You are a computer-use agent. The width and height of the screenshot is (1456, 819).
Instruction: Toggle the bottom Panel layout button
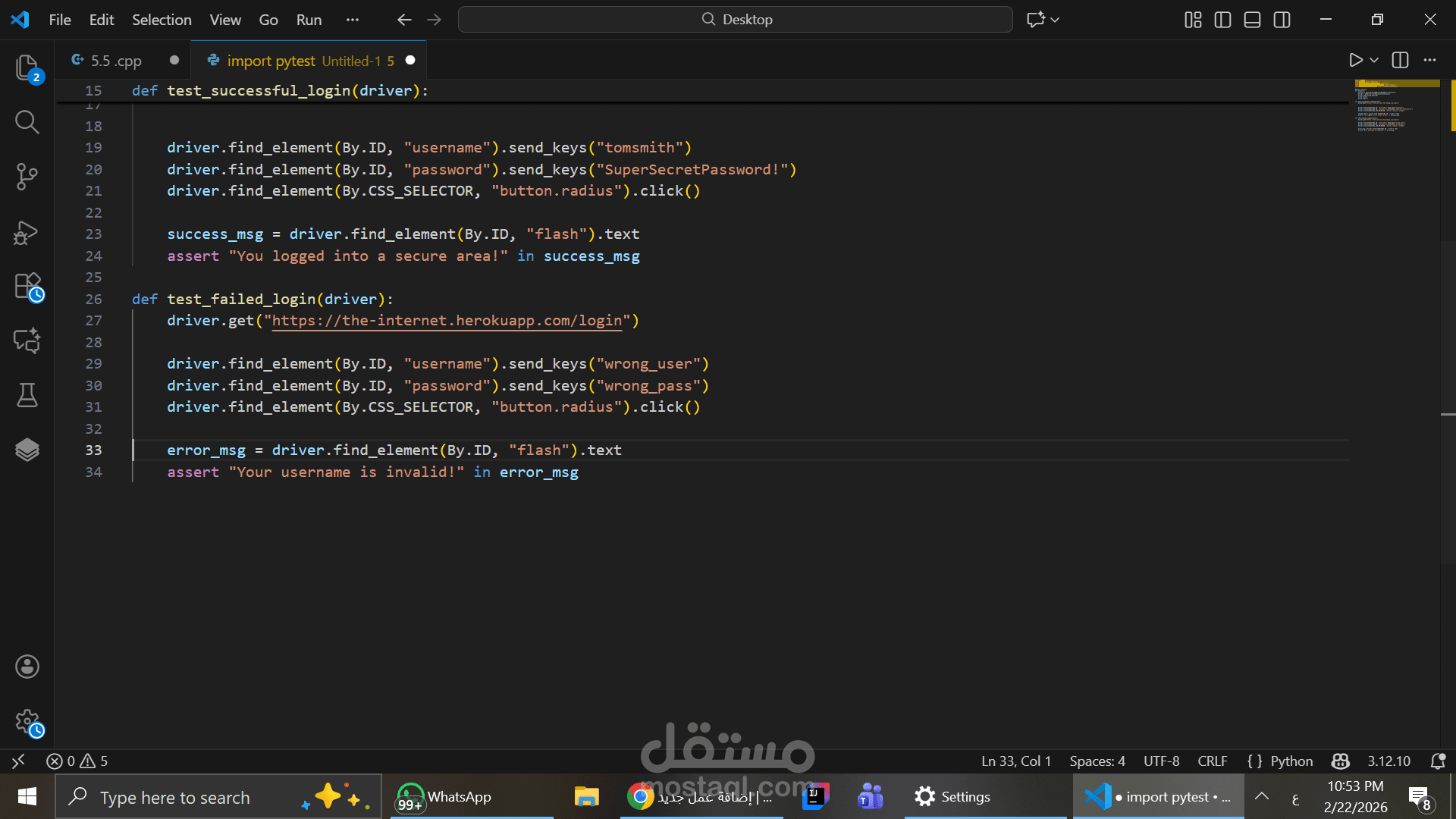[x=1252, y=20]
